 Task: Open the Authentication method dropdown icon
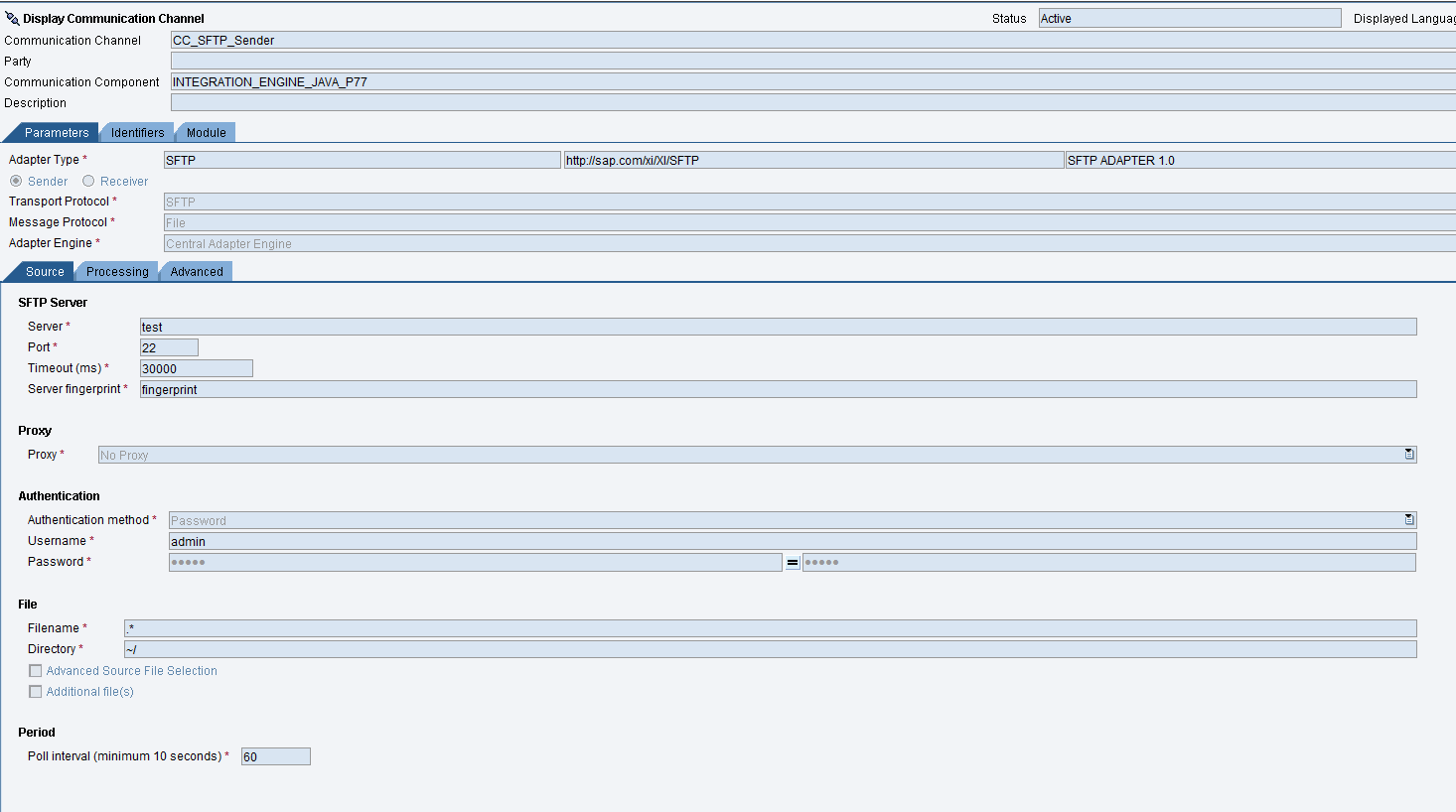click(x=1408, y=519)
